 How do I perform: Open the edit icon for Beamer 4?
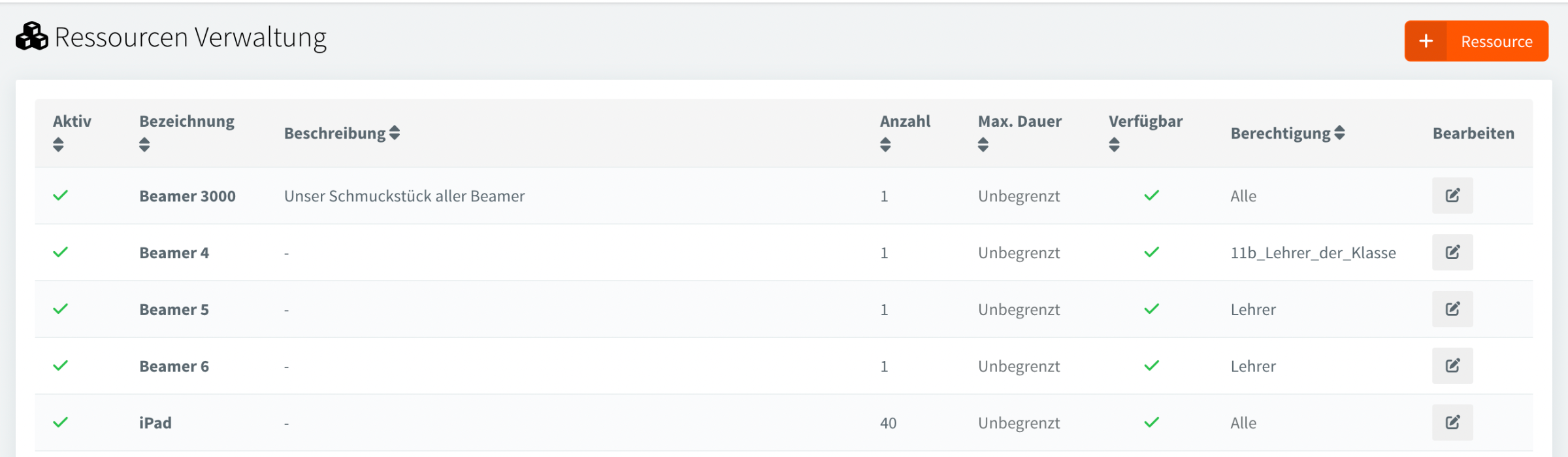pos(1452,252)
